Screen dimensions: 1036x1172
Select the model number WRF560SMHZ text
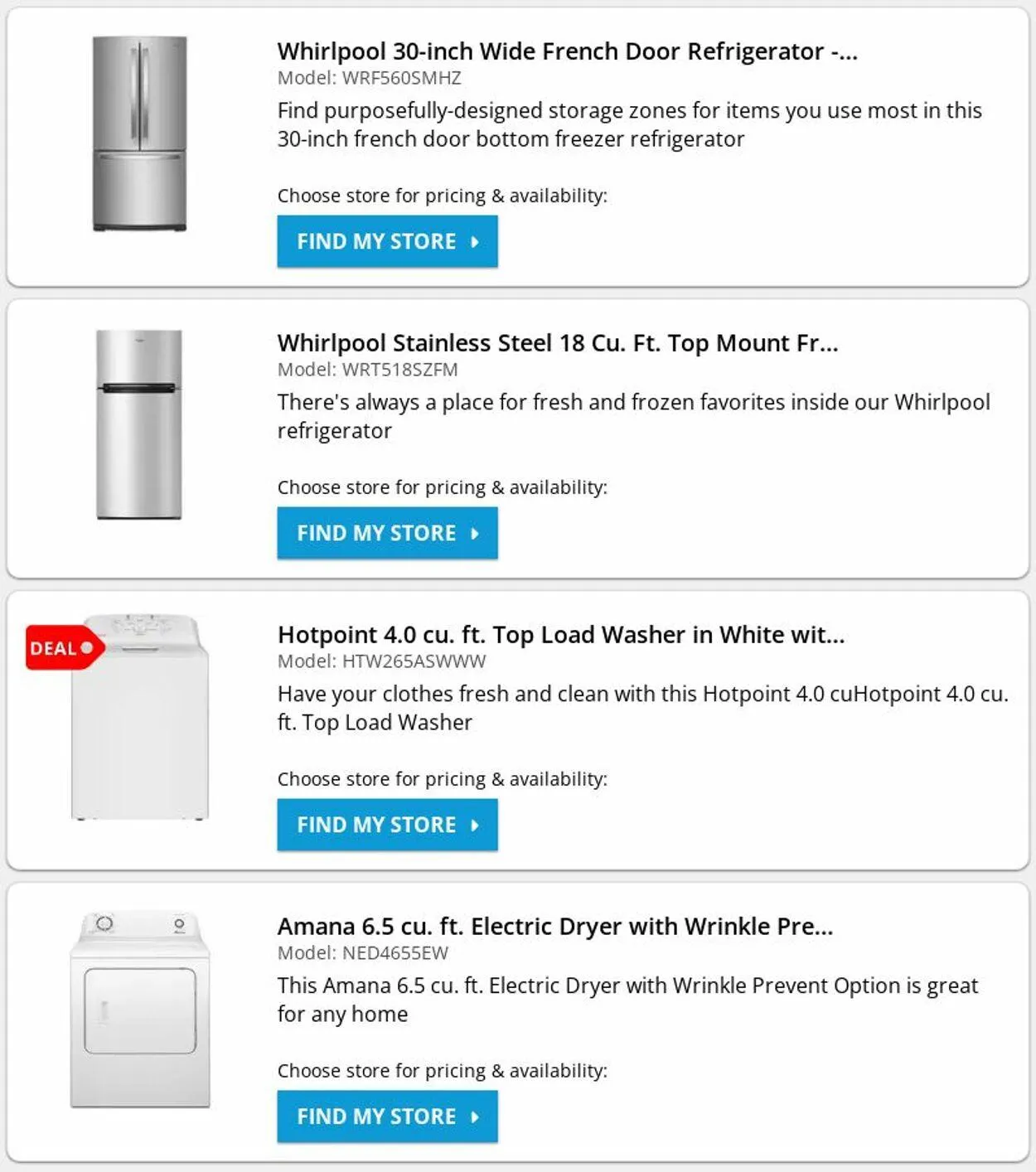[401, 78]
